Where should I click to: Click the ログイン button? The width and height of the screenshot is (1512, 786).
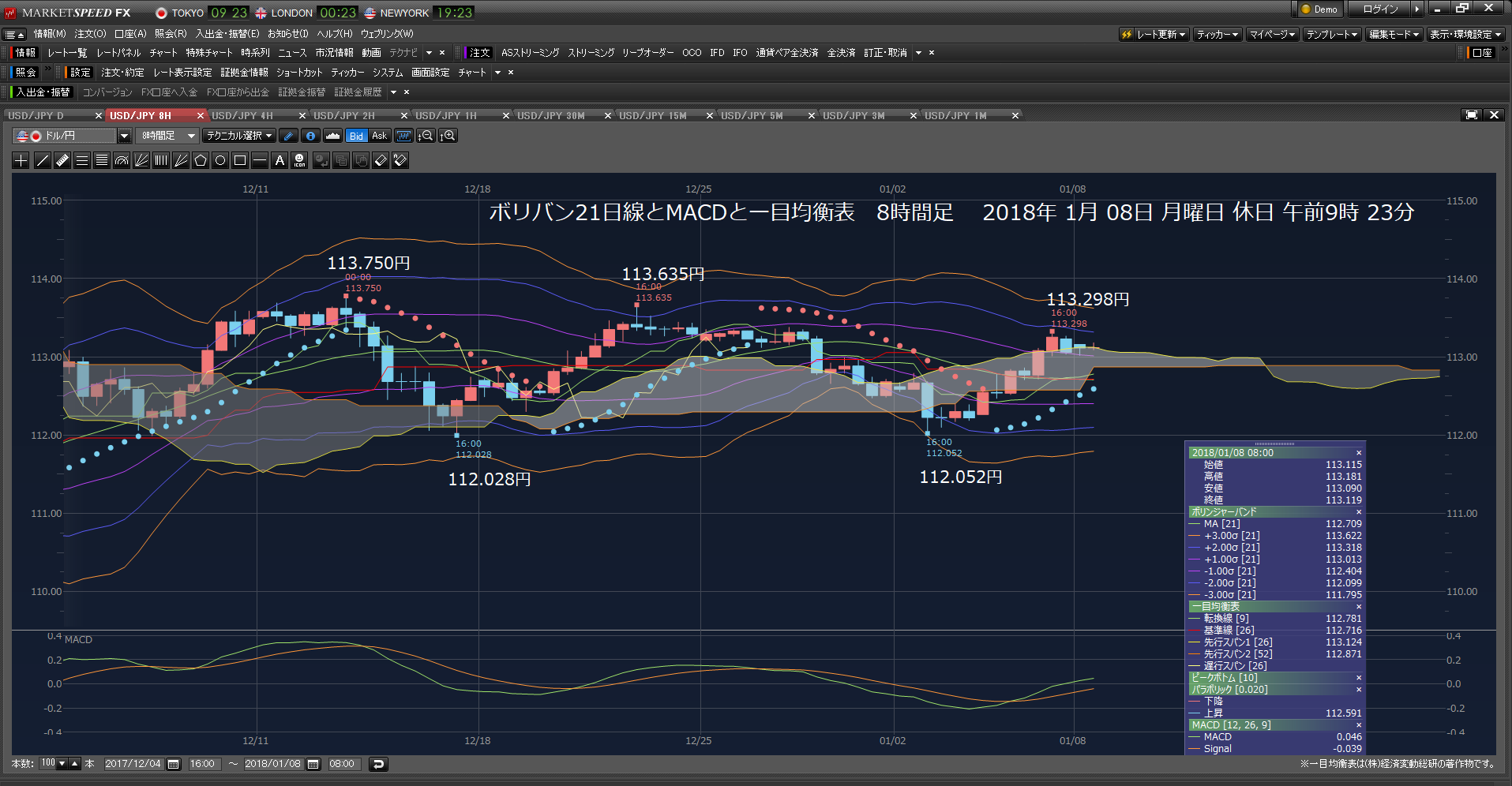pos(1380,9)
